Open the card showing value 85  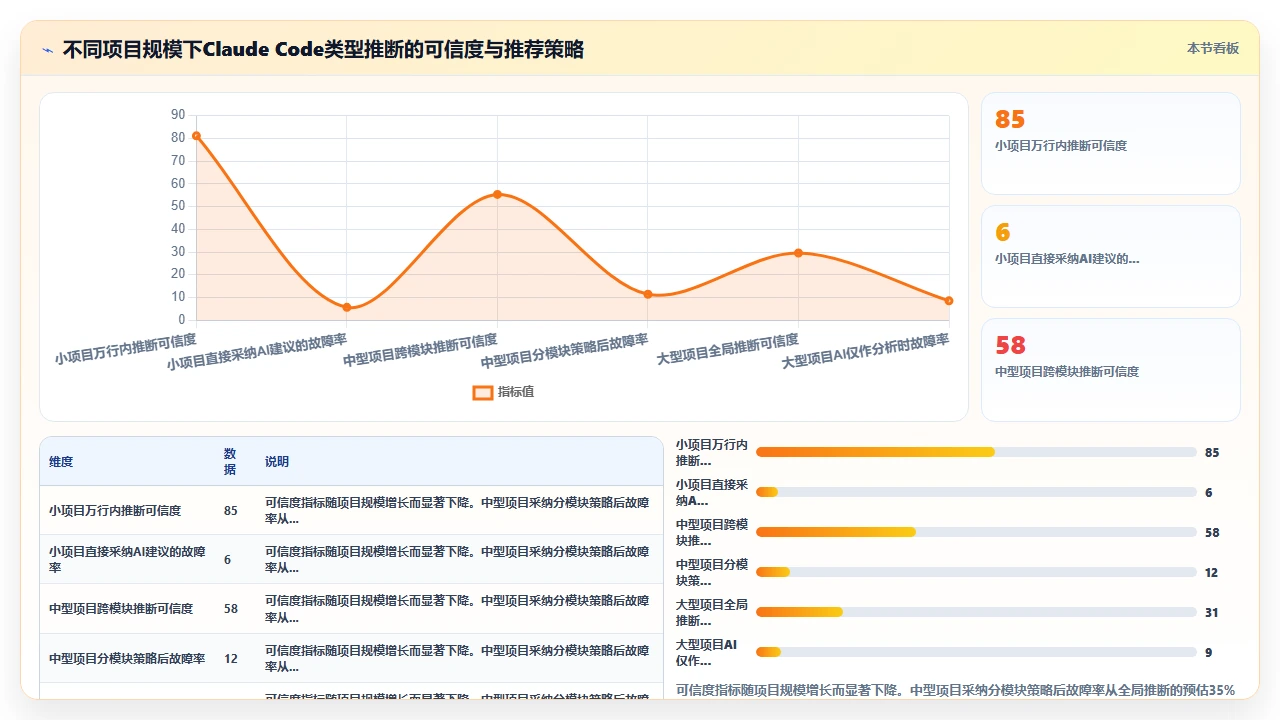pos(1110,143)
